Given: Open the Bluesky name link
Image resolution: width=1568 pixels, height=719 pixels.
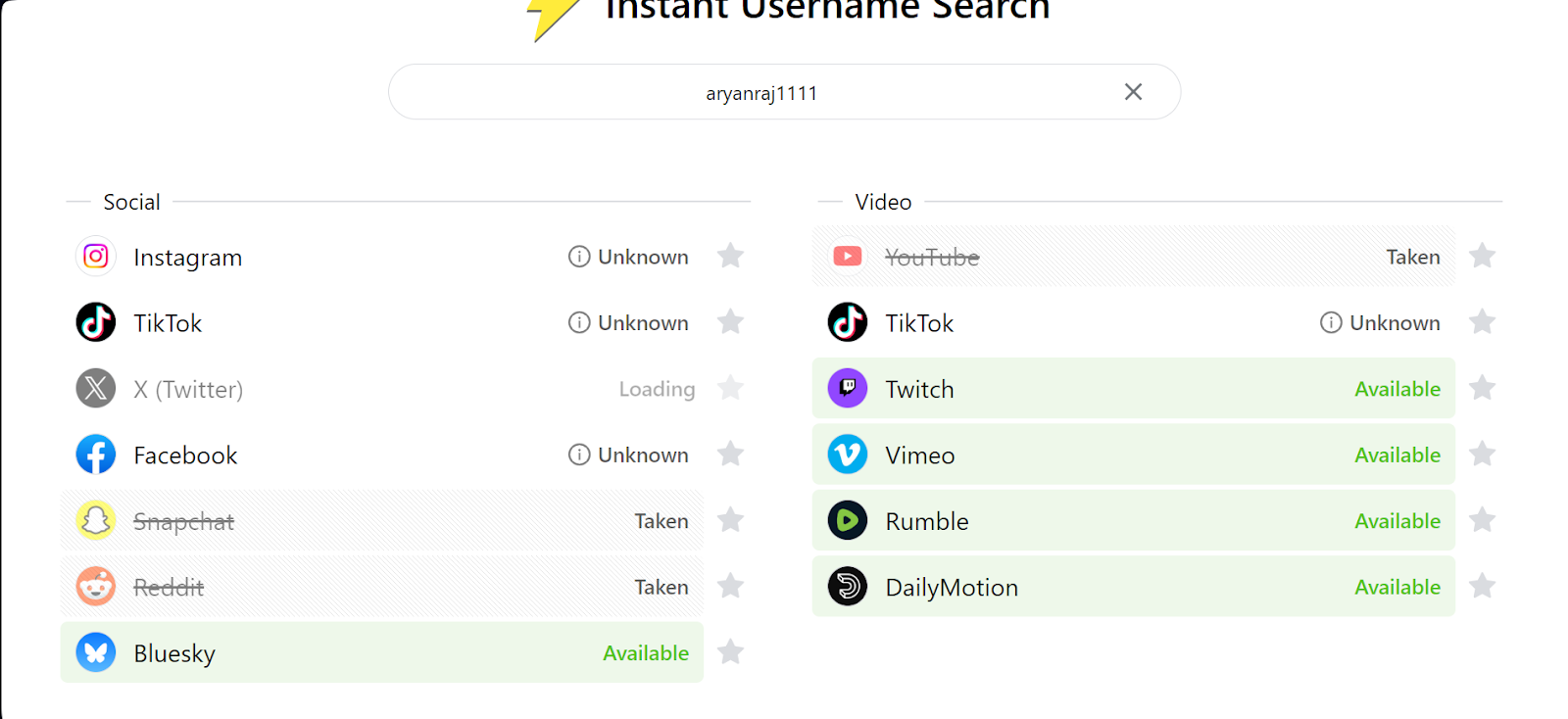Looking at the screenshot, I should [x=174, y=653].
